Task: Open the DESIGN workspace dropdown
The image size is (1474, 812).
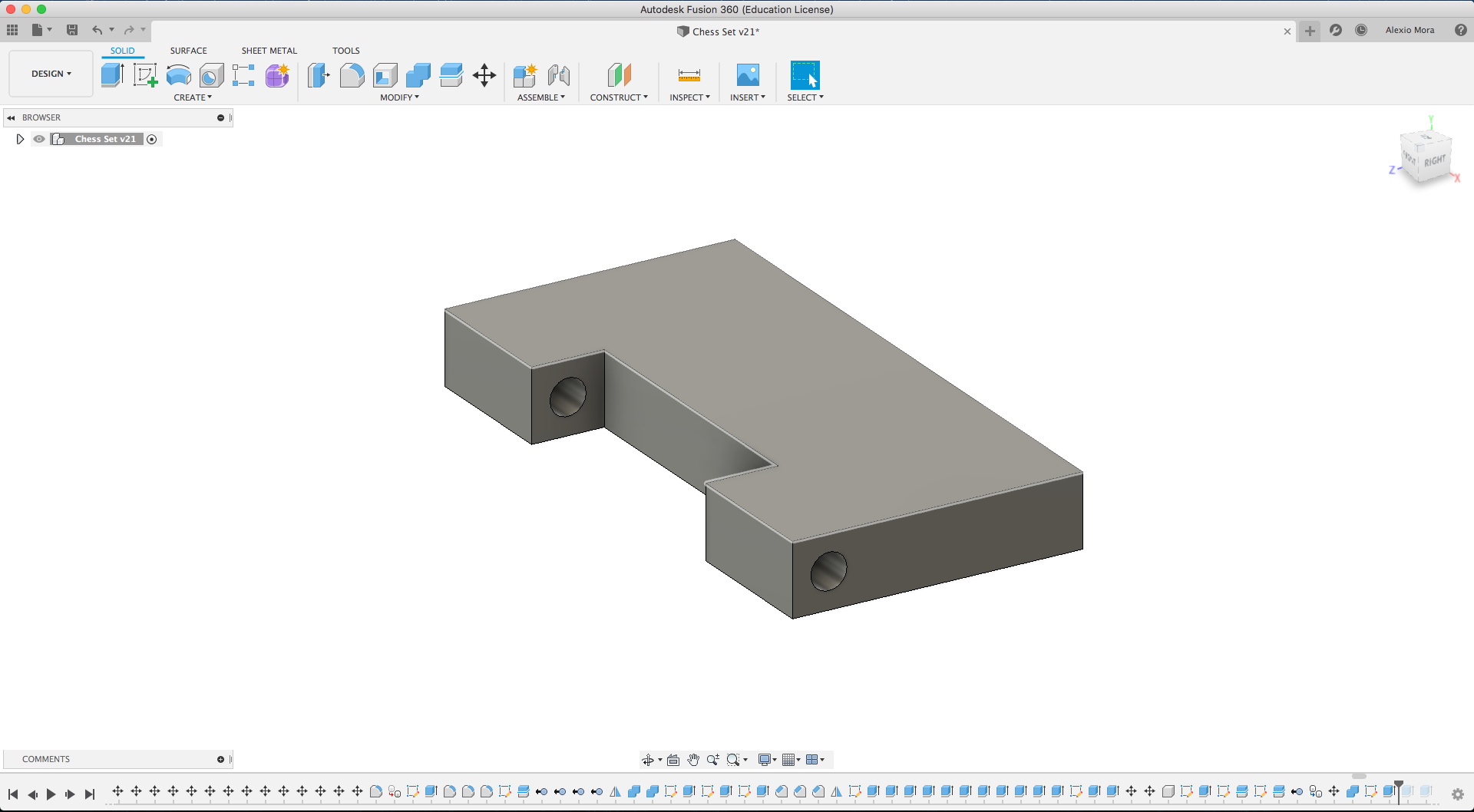Action: pos(51,74)
